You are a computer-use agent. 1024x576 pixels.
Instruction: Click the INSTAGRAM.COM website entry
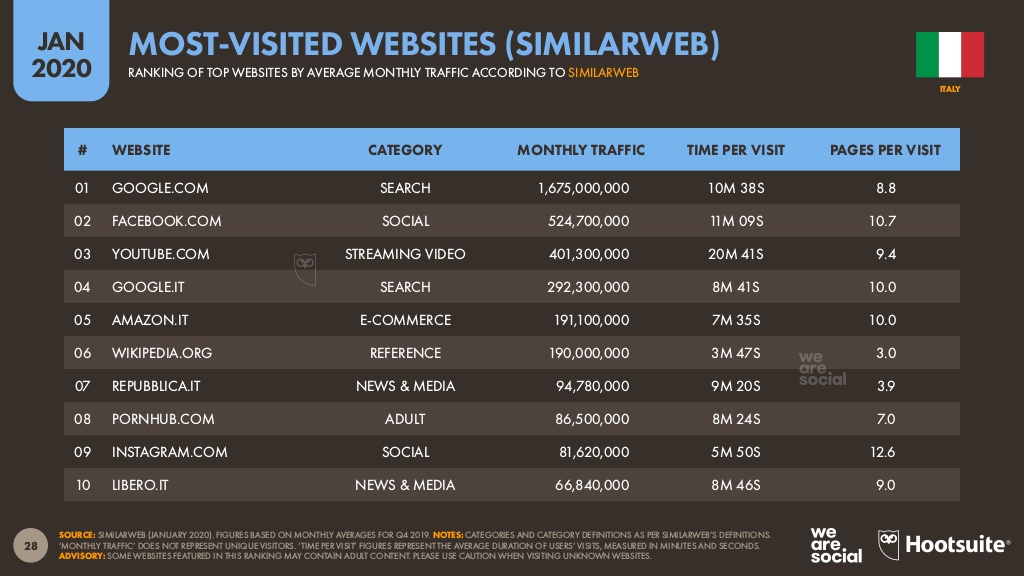click(170, 452)
